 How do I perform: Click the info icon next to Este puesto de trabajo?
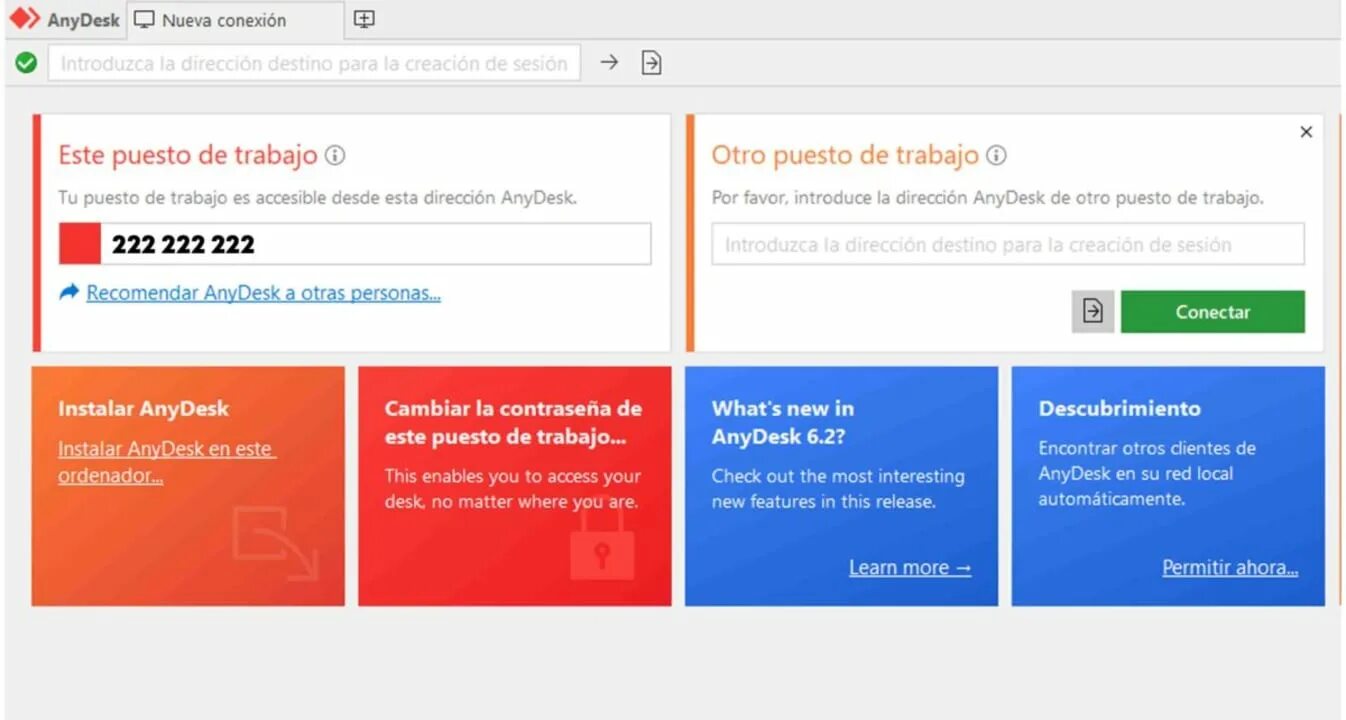(x=335, y=156)
